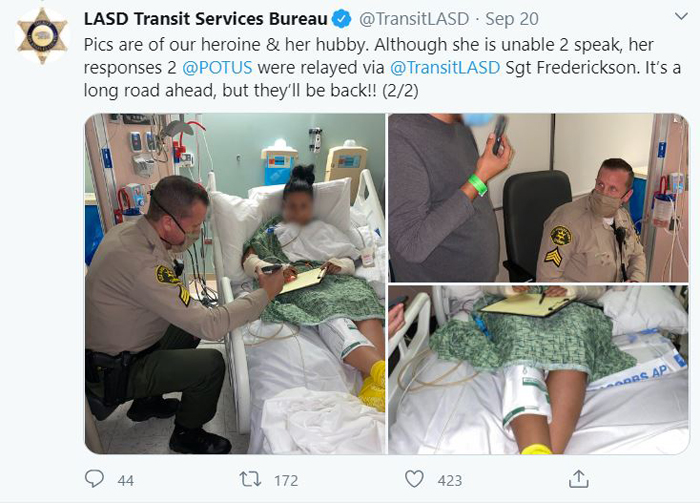Click the 423 likes count
700x503 pixels.
pyautogui.click(x=450, y=480)
